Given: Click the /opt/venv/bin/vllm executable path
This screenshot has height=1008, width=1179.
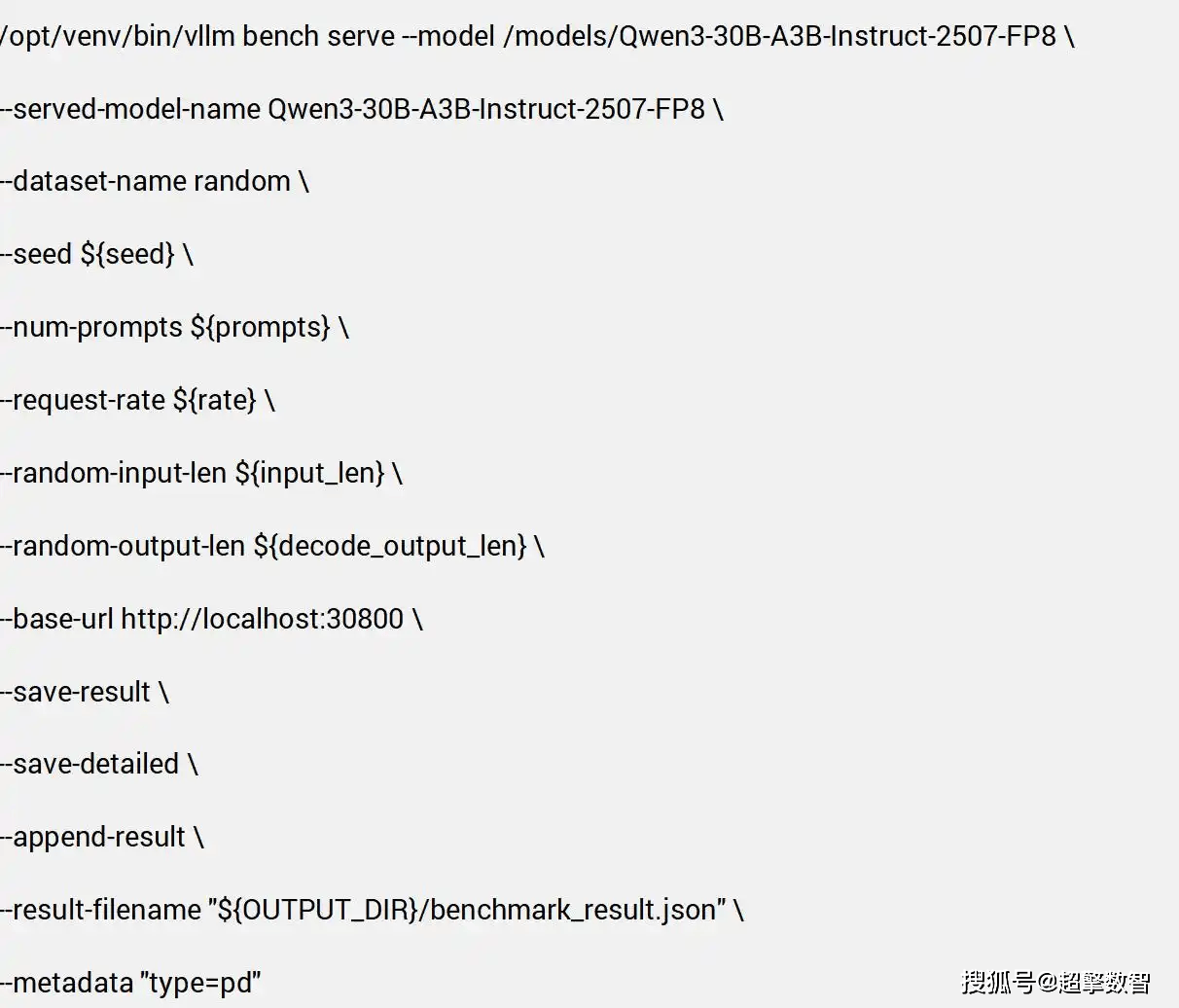Looking at the screenshot, I should (x=117, y=37).
